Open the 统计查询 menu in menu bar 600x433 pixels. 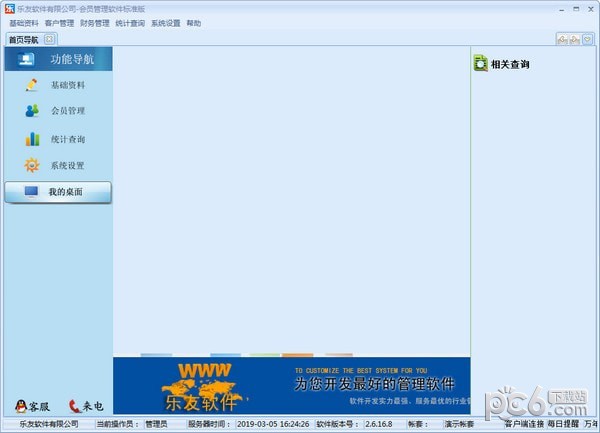(x=130, y=23)
